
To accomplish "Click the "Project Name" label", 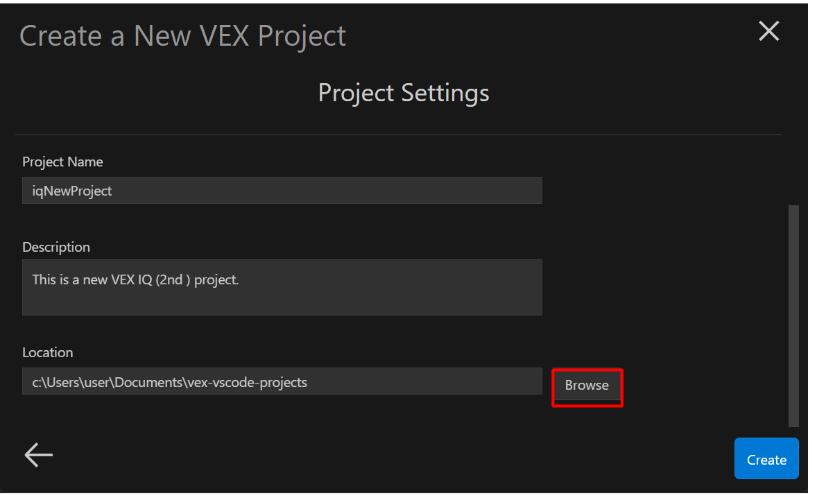I will pyautogui.click(x=63, y=162).
